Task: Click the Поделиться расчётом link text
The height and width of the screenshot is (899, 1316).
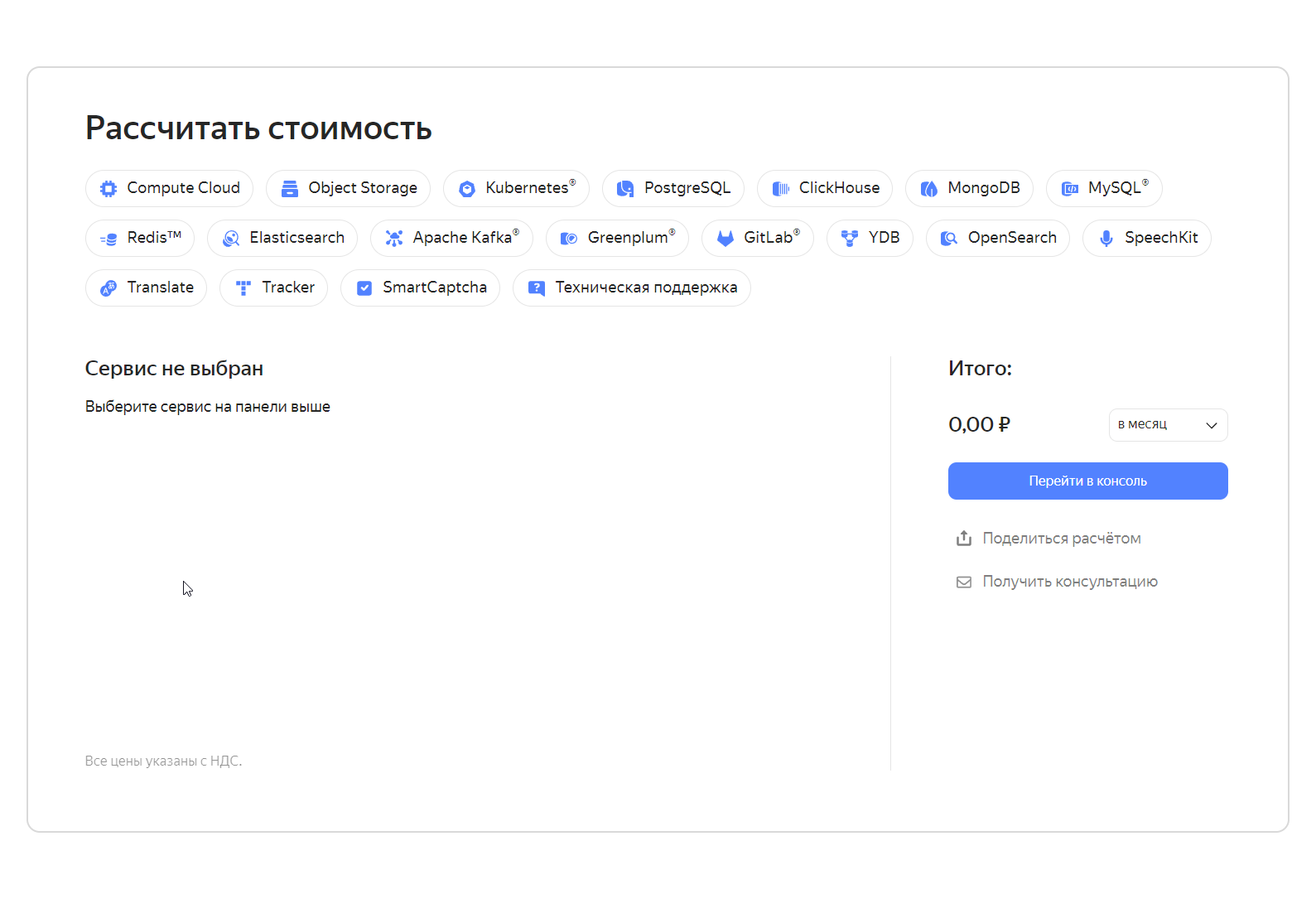Action: (x=1062, y=539)
